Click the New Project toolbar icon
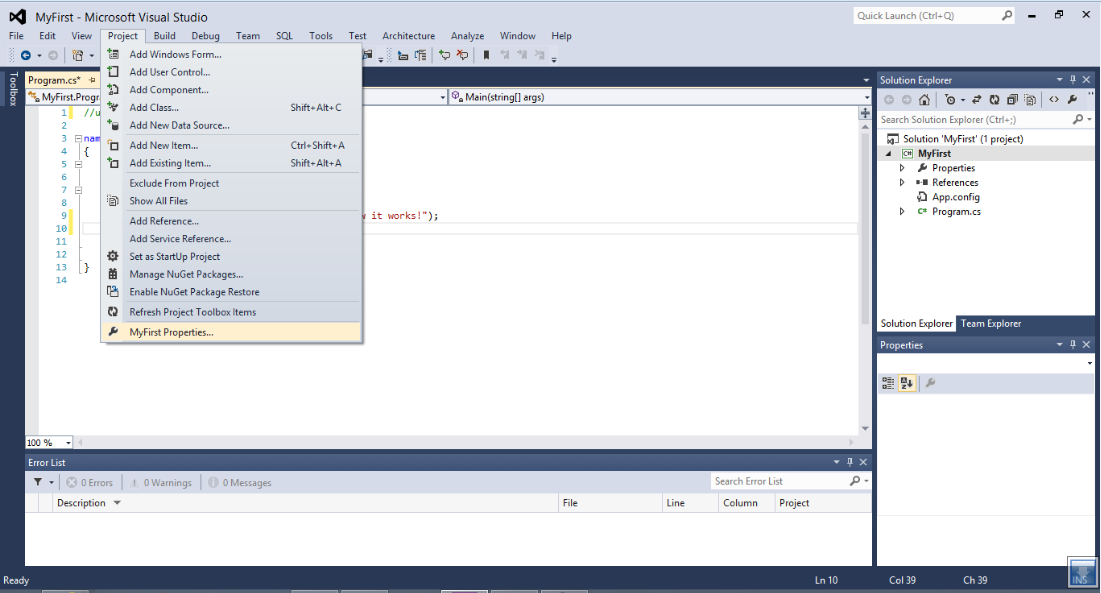 tap(78, 55)
